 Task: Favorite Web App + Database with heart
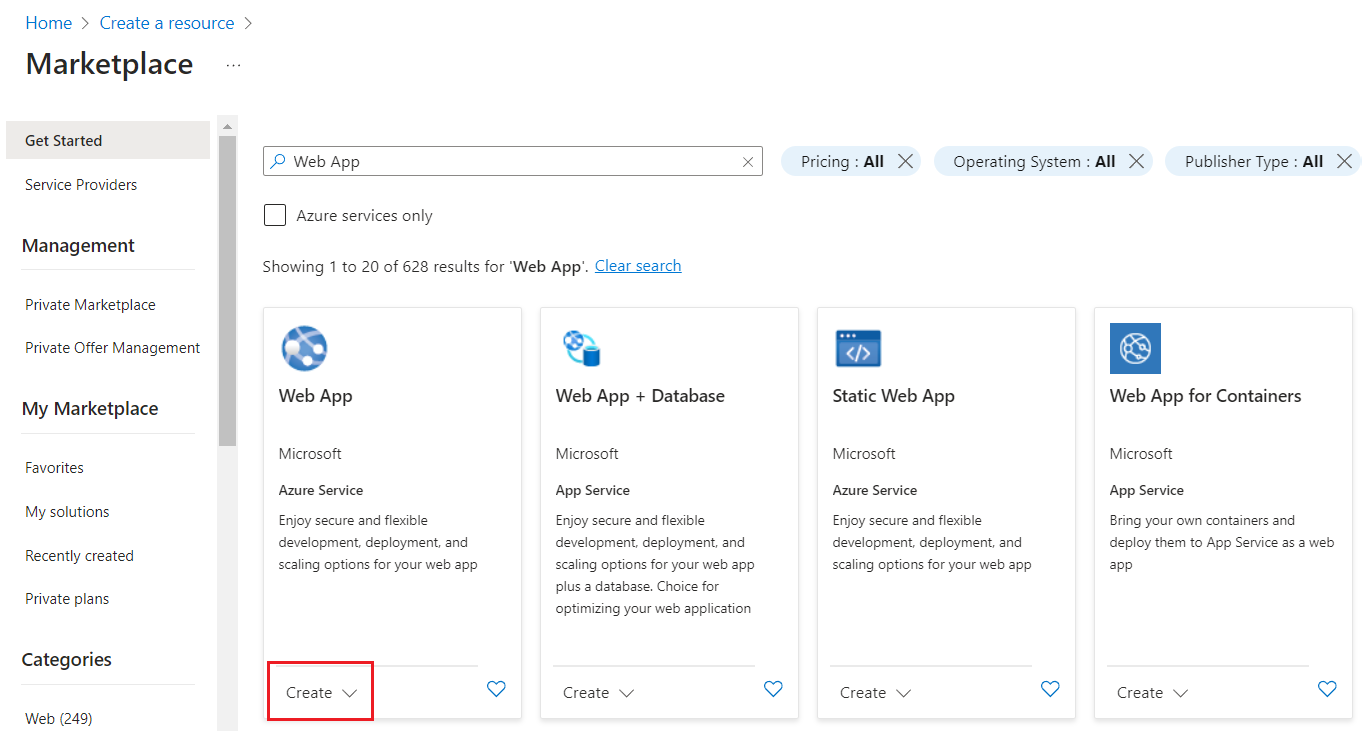click(x=773, y=689)
